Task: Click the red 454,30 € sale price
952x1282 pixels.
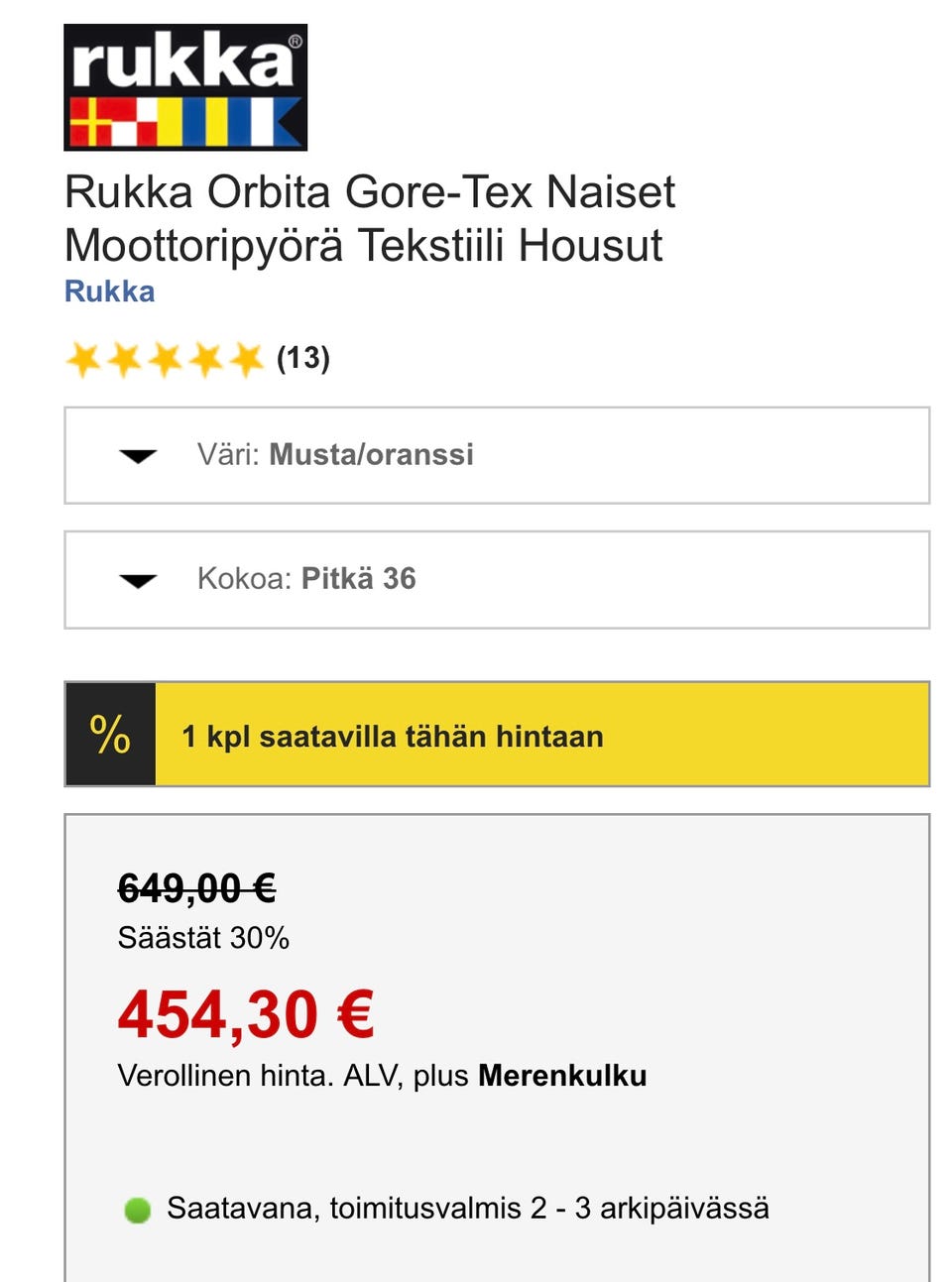Action: (246, 1015)
